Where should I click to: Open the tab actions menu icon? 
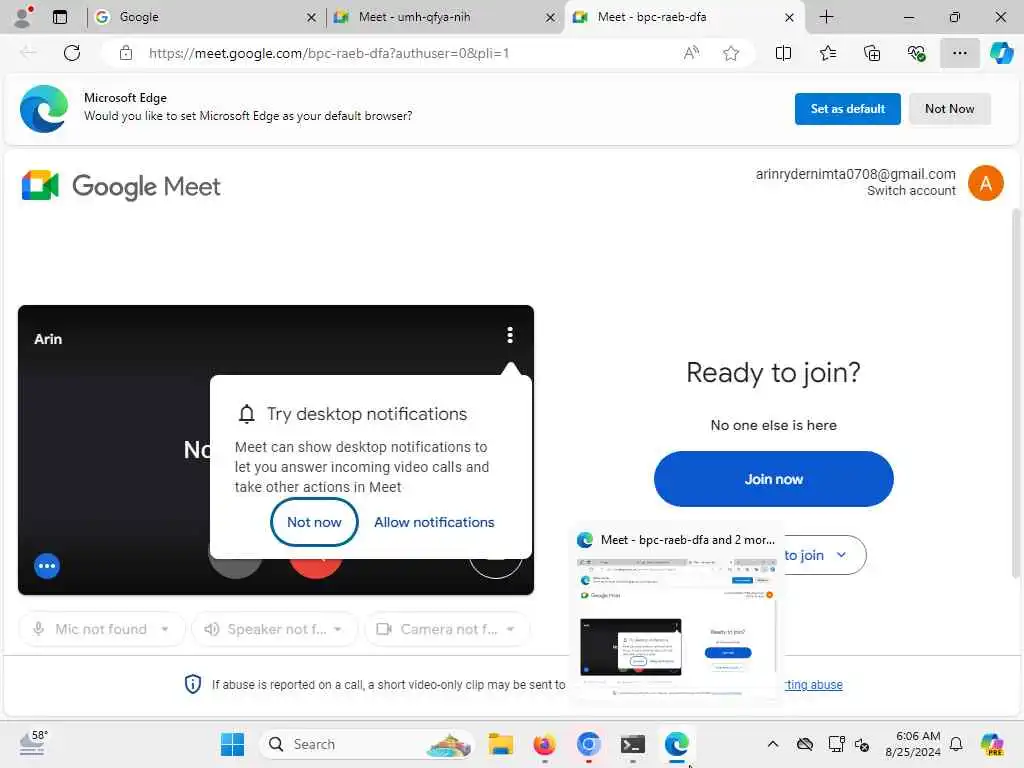coord(59,17)
